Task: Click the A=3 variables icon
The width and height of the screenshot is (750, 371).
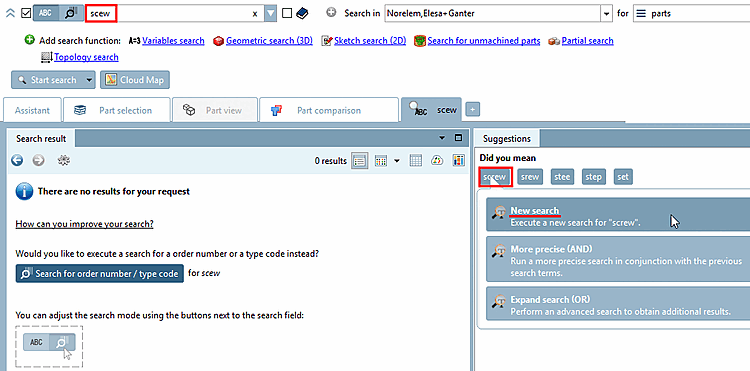Action: (134, 41)
